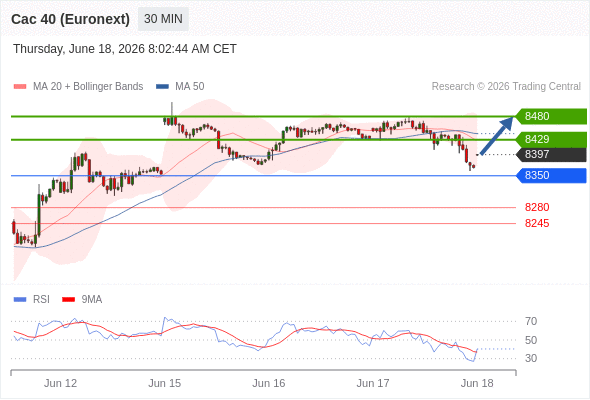Click the RSI 50 level label
This screenshot has height=400, width=590.
click(x=531, y=340)
